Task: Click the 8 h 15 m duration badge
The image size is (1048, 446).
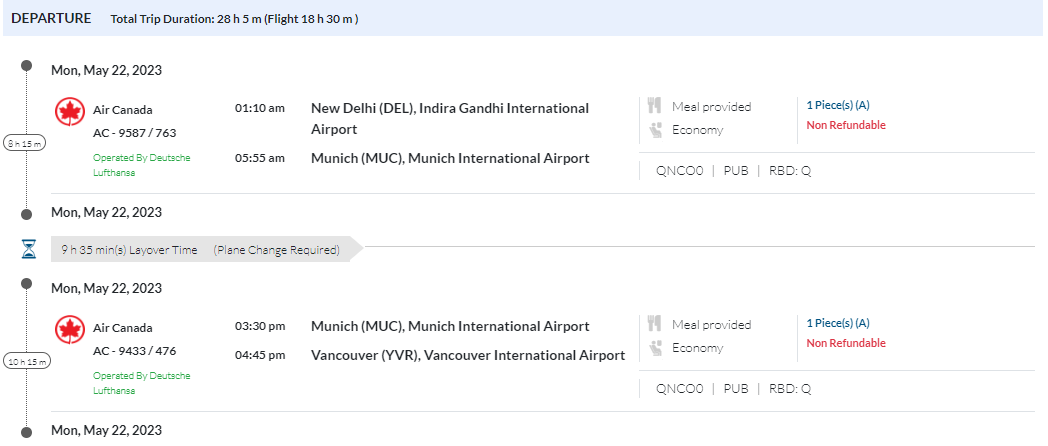Action: point(25,143)
